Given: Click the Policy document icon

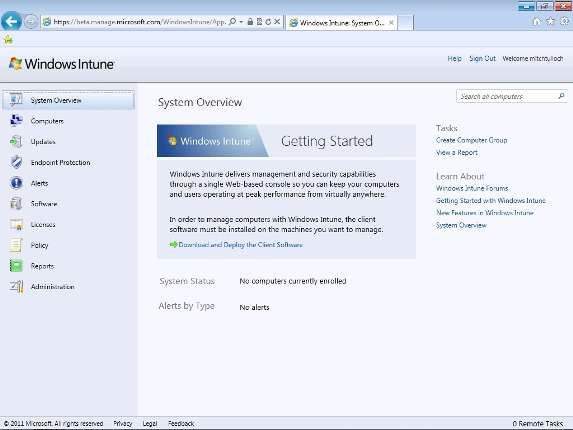Looking at the screenshot, I should click(x=16, y=245).
